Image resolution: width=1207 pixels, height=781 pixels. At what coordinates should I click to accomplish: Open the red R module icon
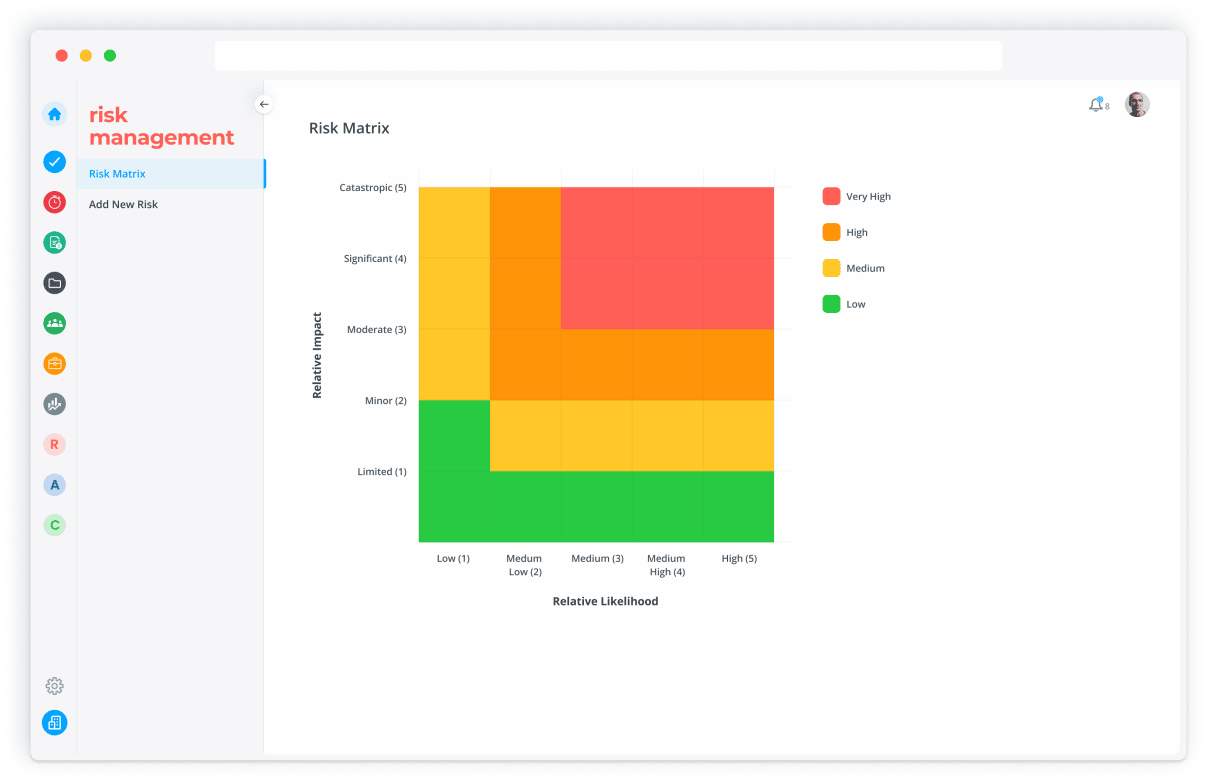click(55, 444)
